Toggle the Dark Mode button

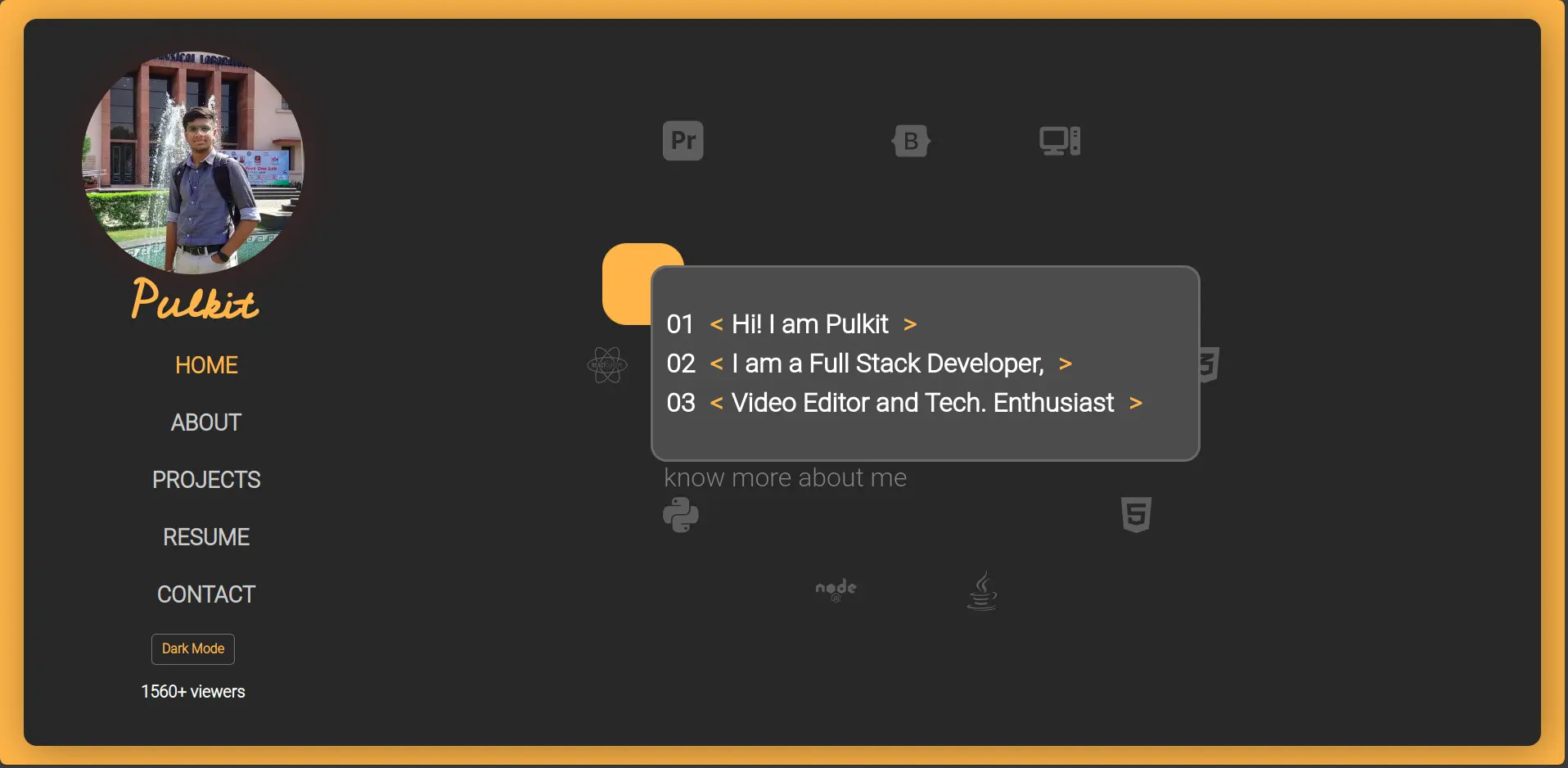(x=193, y=648)
